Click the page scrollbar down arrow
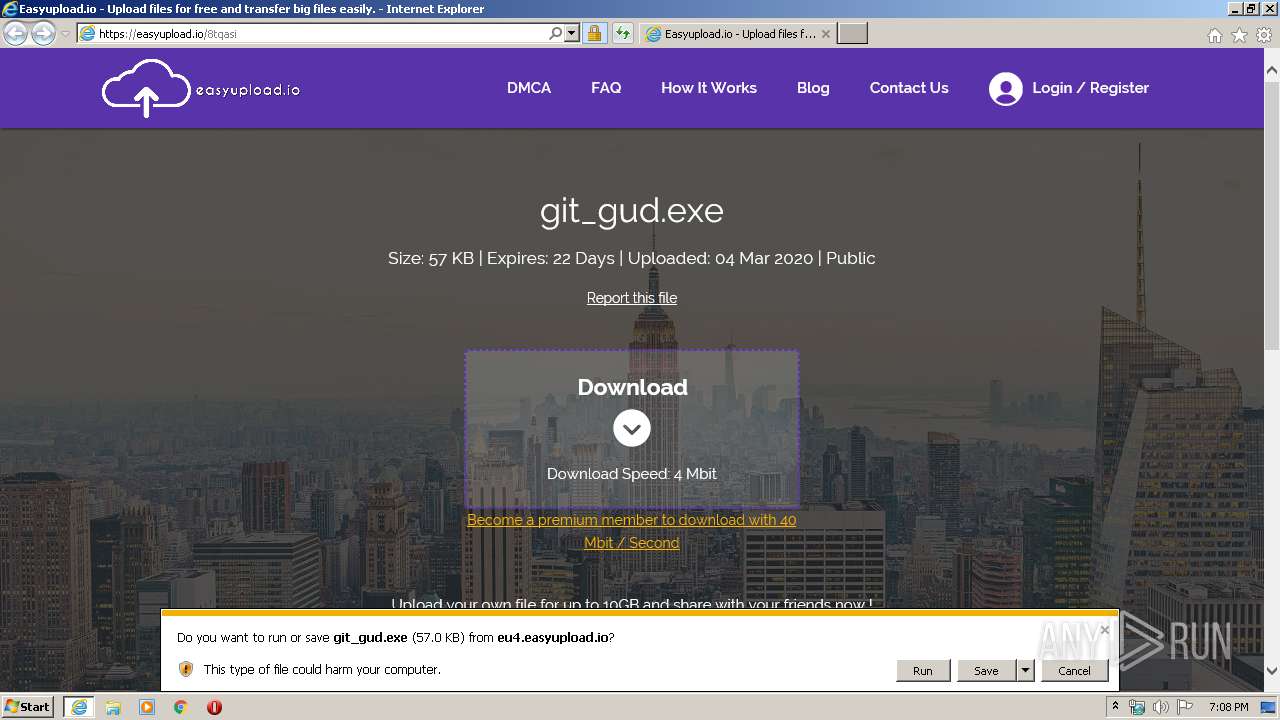This screenshot has height=720, width=1280. (1272, 671)
